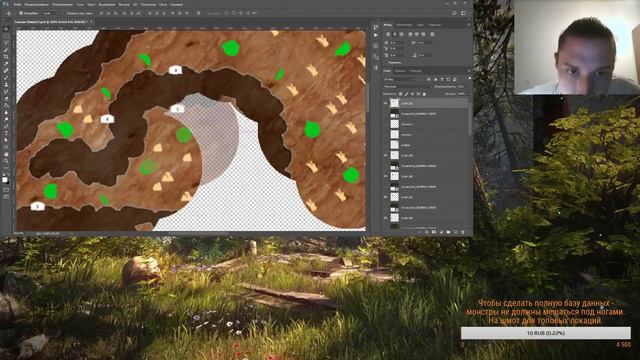Select the Eyedropper tool
Screen dimensions: 640x360
(x=6, y=64)
